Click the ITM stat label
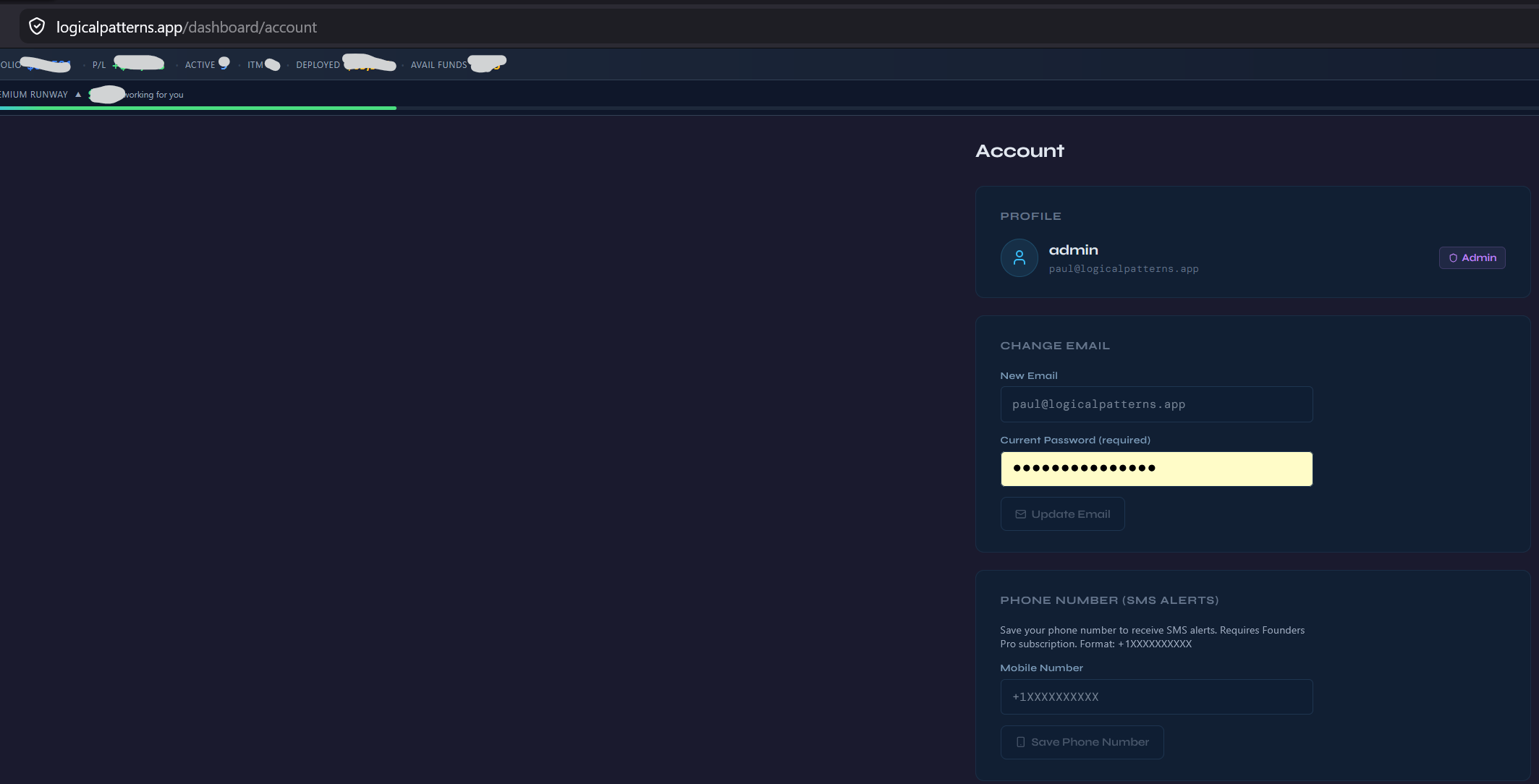Viewport: 1539px width, 784px height. pyautogui.click(x=255, y=65)
